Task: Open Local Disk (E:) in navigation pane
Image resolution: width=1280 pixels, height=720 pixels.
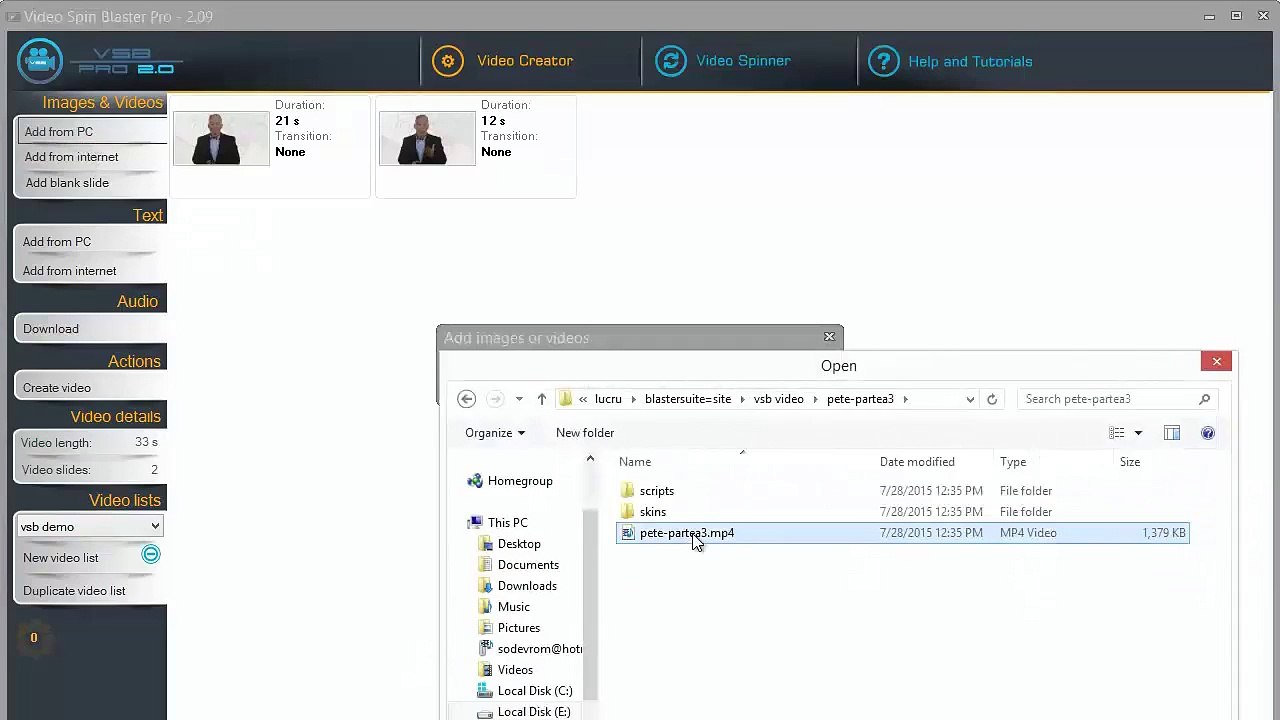Action: click(x=534, y=712)
